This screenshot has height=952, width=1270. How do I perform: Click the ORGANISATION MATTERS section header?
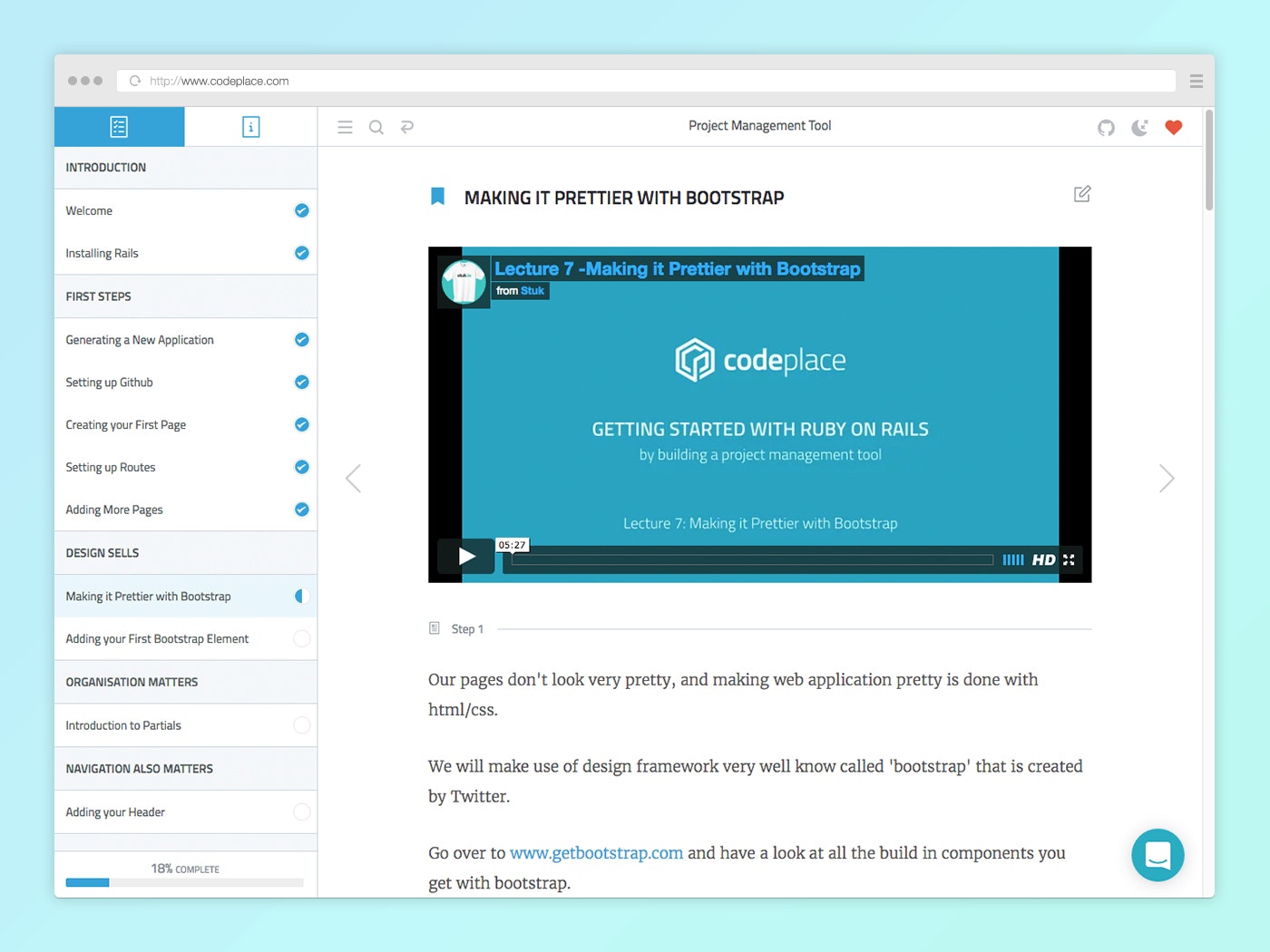pos(186,682)
